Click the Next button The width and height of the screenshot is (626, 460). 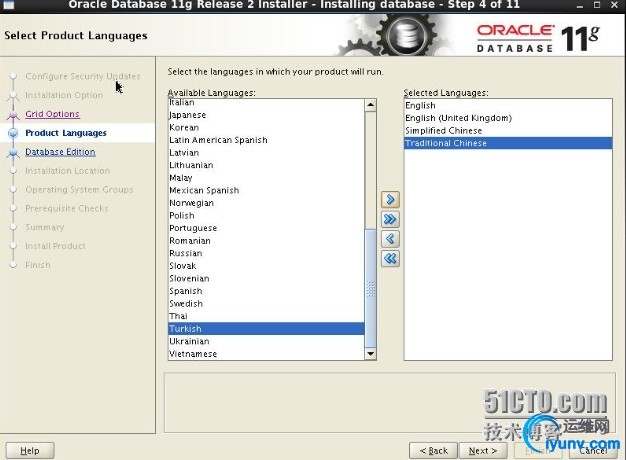(x=483, y=450)
